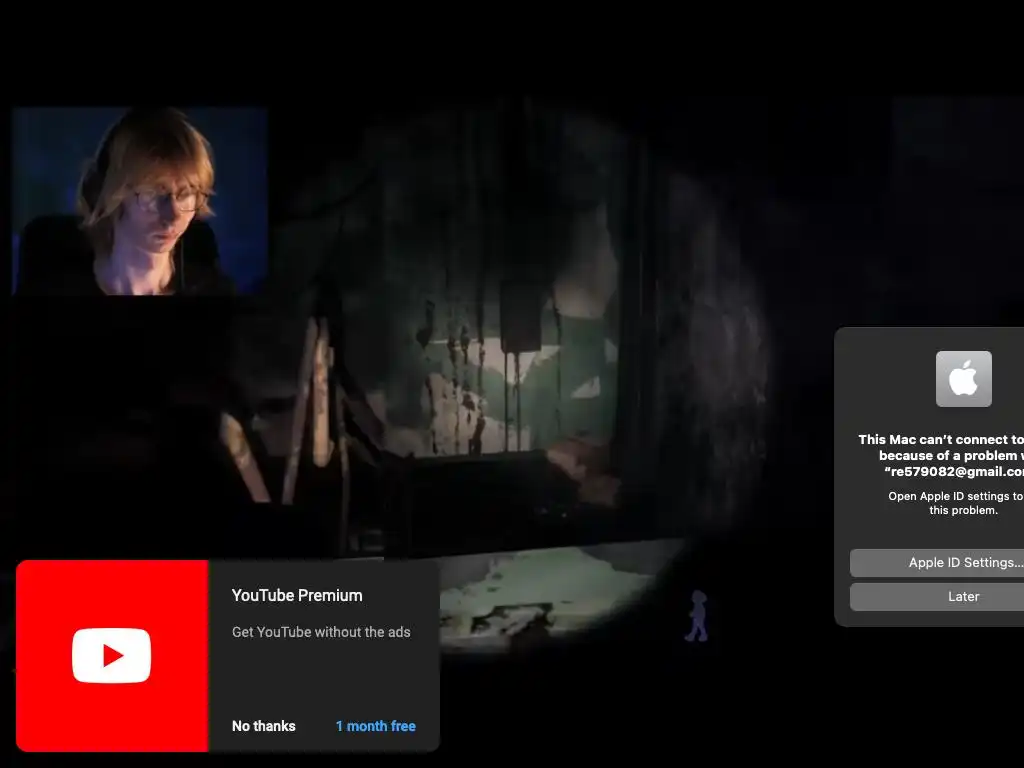Click the red YouTube logo tile
Screen dimensions: 1024x768
(x=112, y=655)
